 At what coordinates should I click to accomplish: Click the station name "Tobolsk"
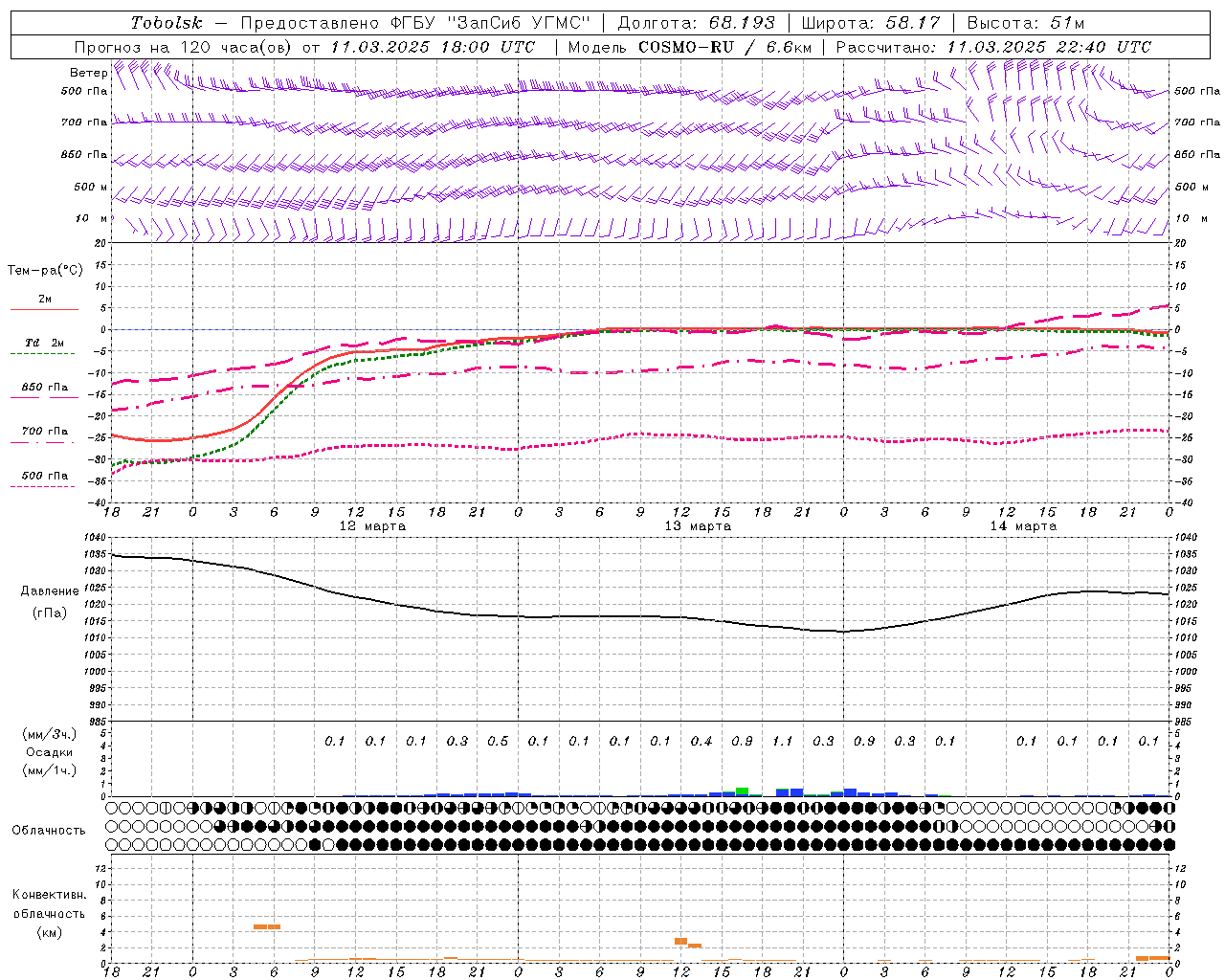[167, 23]
